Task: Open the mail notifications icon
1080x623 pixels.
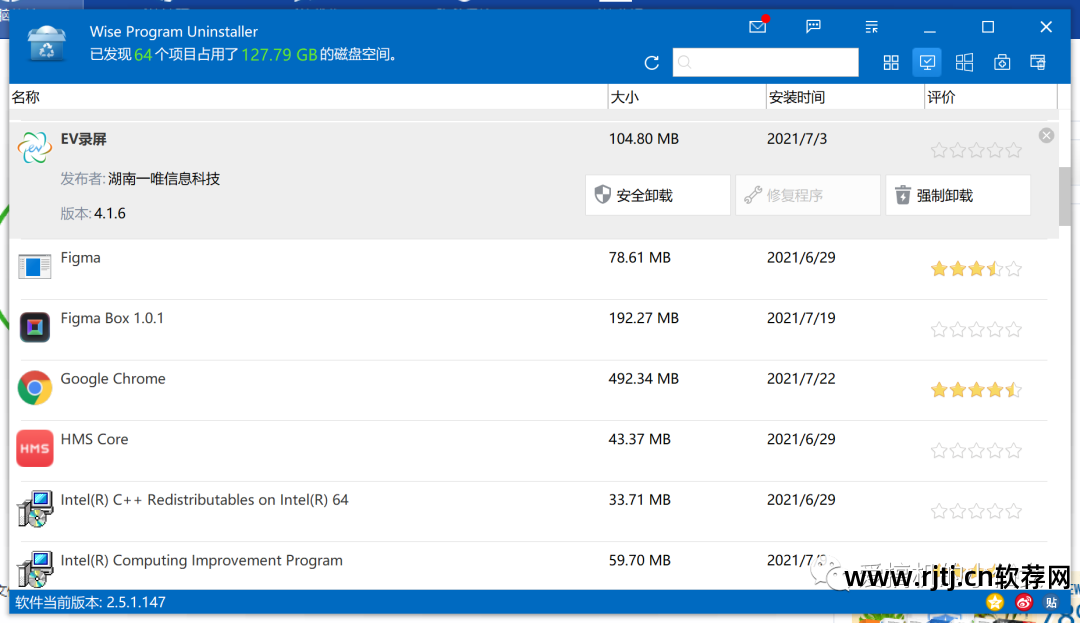Action: coord(758,27)
